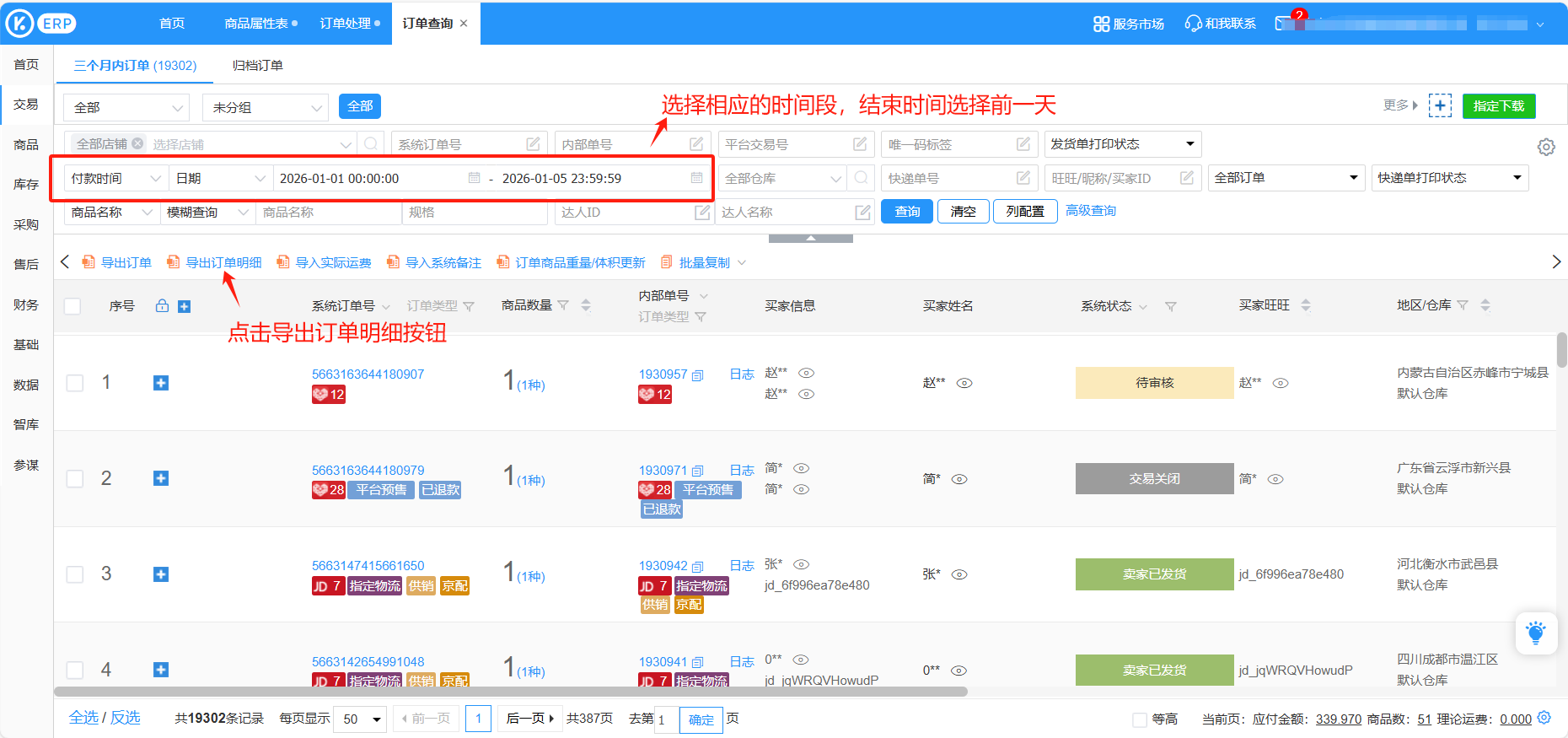This screenshot has width=1568, height=738.
Task: Click the search icon next to store selector
Action: (x=371, y=144)
